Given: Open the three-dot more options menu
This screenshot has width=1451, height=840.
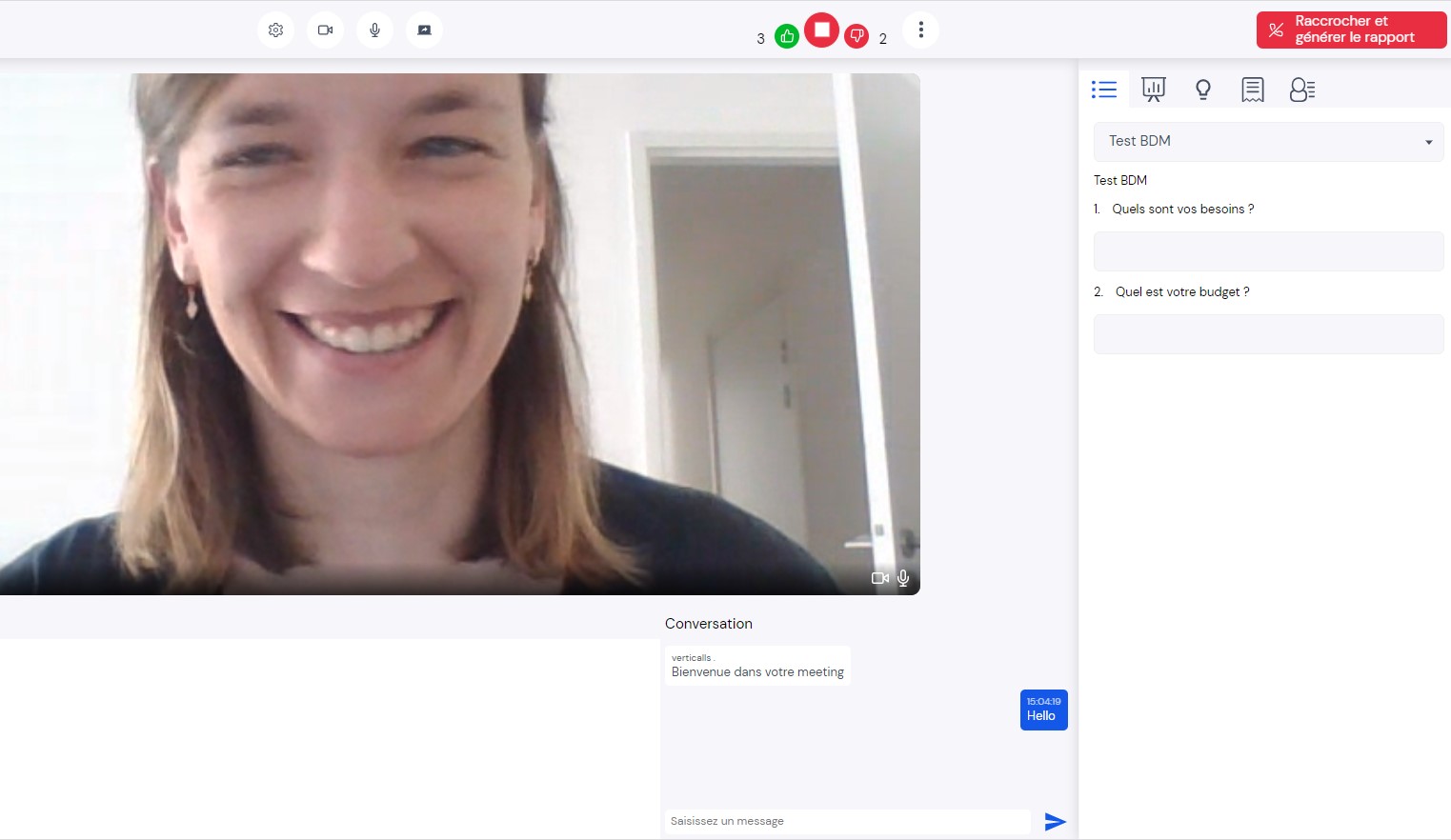Looking at the screenshot, I should click(920, 30).
